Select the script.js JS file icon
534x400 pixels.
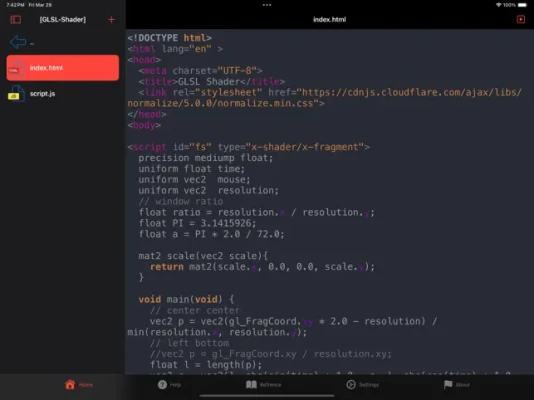point(16,94)
